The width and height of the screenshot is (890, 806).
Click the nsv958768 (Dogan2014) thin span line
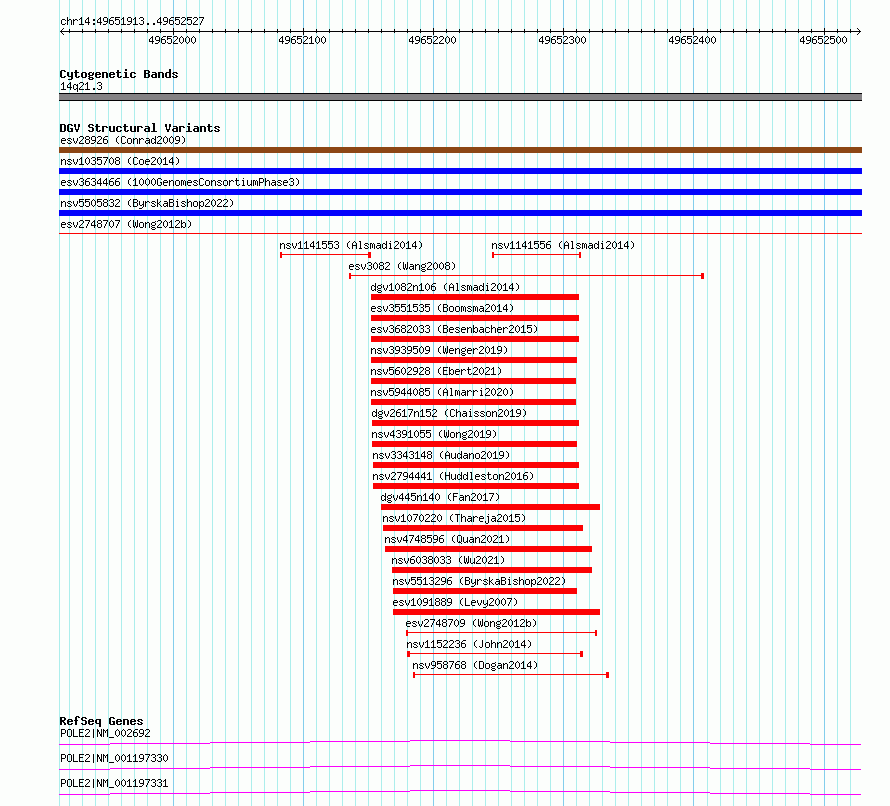(x=511, y=675)
